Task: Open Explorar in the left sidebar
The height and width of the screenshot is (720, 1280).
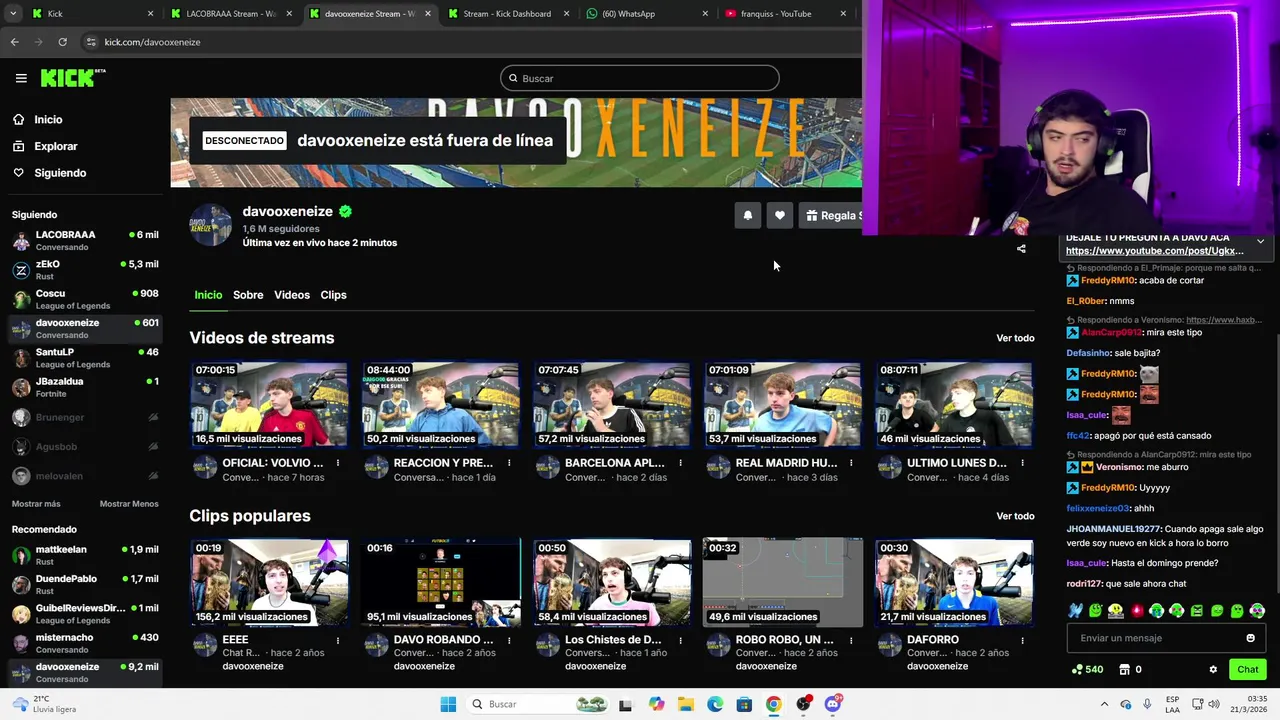Action: point(56,146)
